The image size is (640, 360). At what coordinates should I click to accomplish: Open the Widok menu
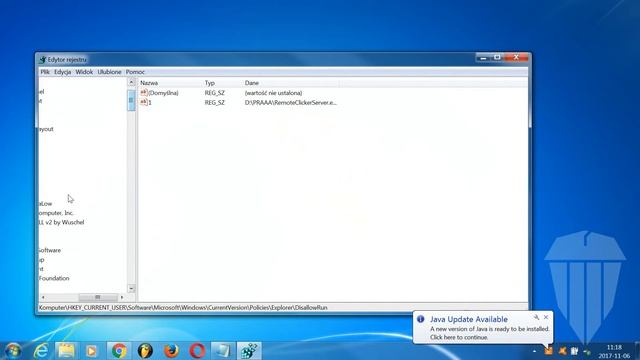pyautogui.click(x=84, y=72)
